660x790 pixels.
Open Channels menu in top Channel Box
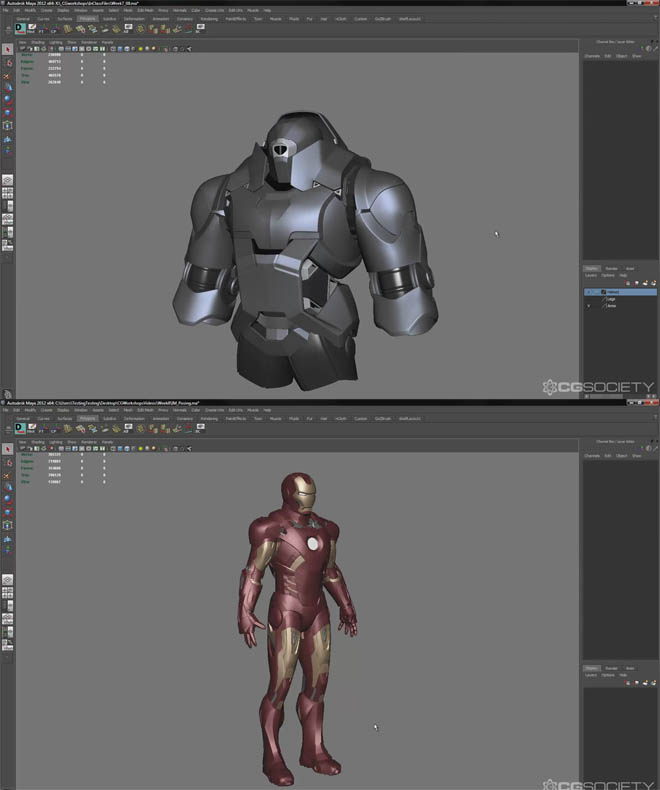[592, 56]
